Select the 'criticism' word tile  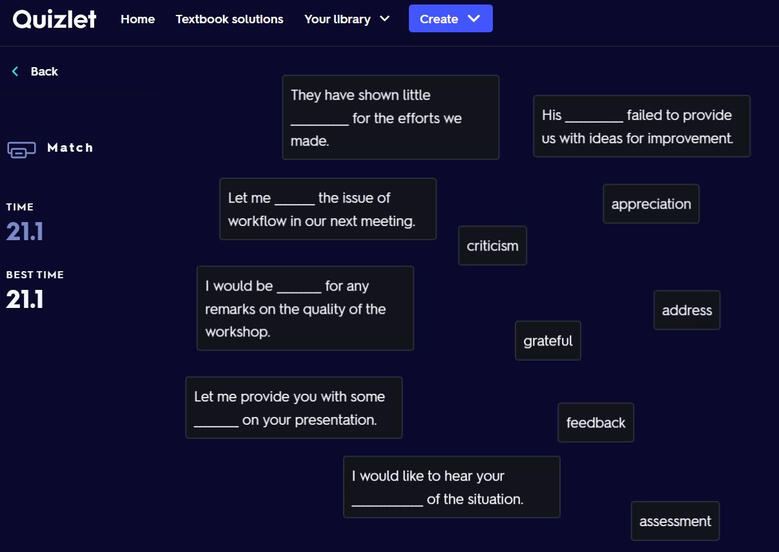pos(492,246)
